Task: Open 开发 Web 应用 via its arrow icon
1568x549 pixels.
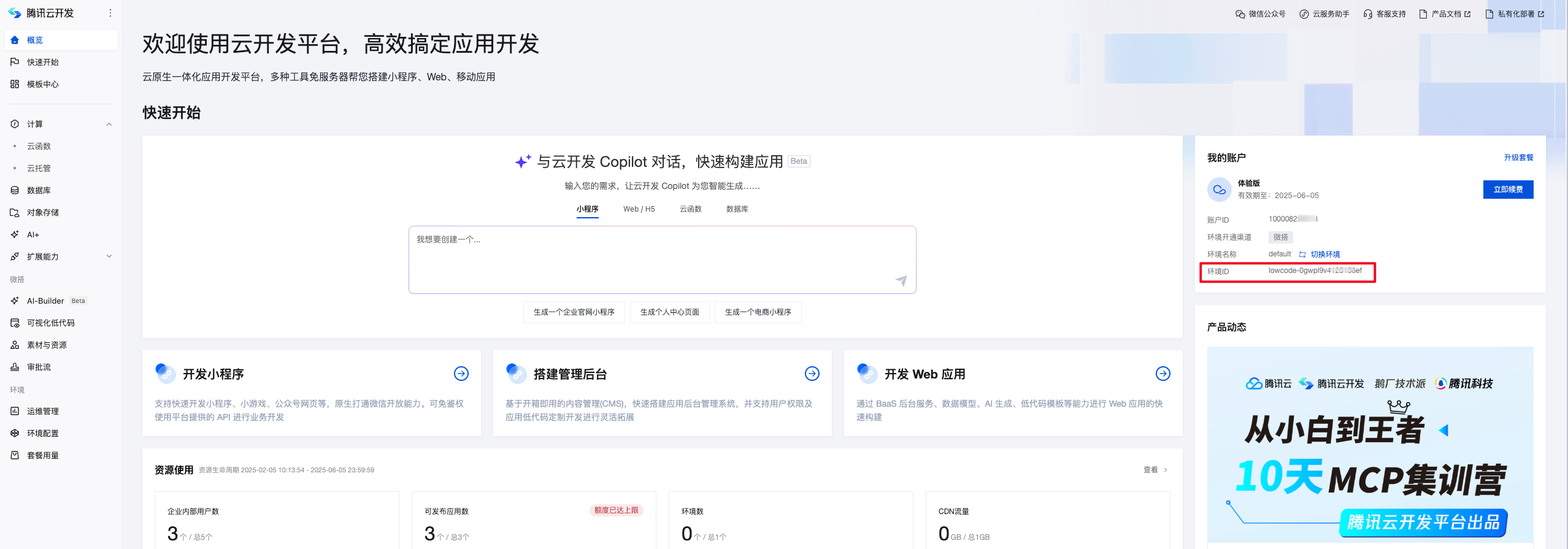Action: point(1163,374)
